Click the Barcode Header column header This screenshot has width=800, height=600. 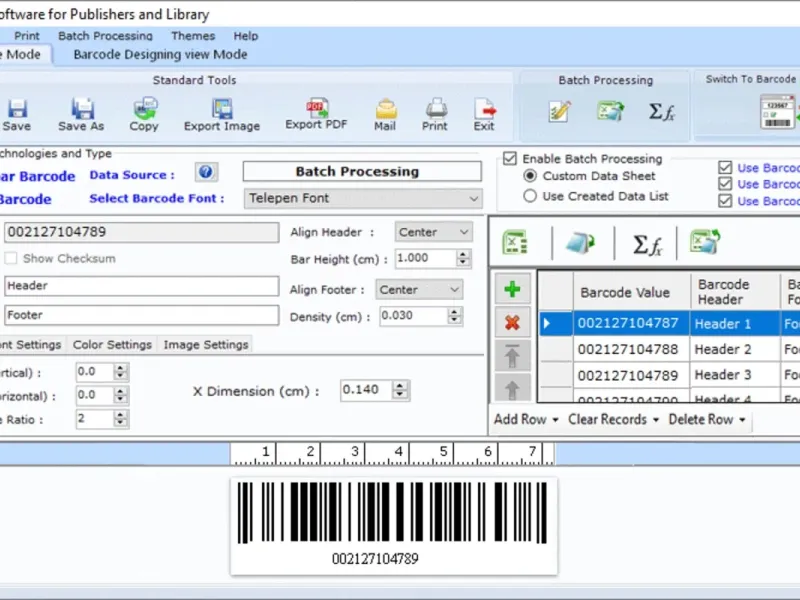click(735, 292)
